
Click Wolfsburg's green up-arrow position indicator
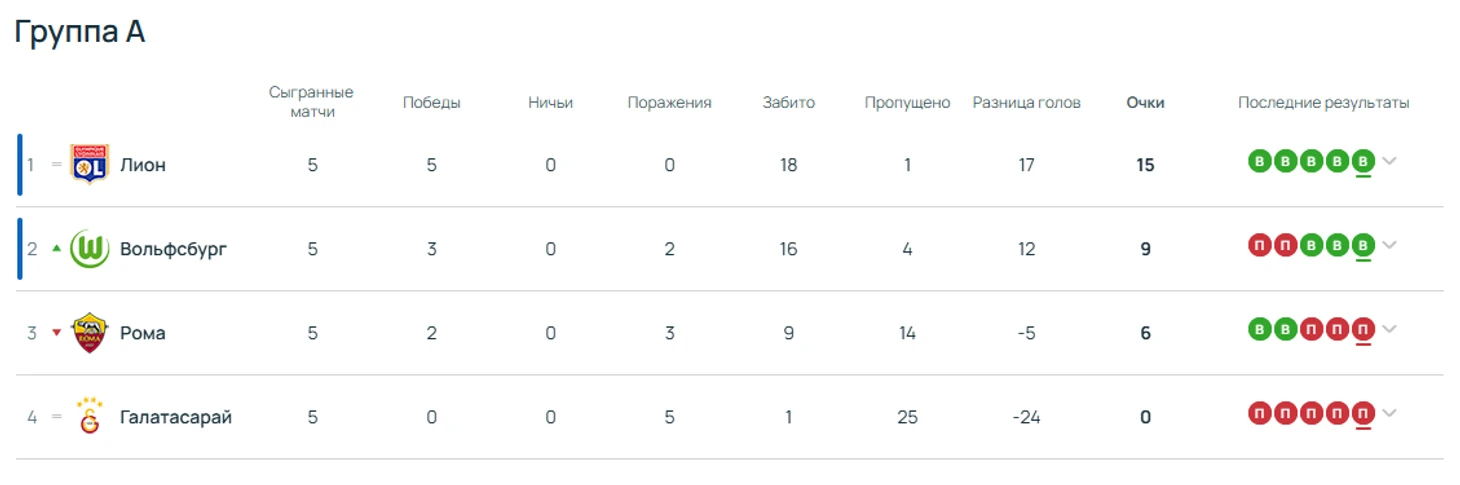coord(56,249)
